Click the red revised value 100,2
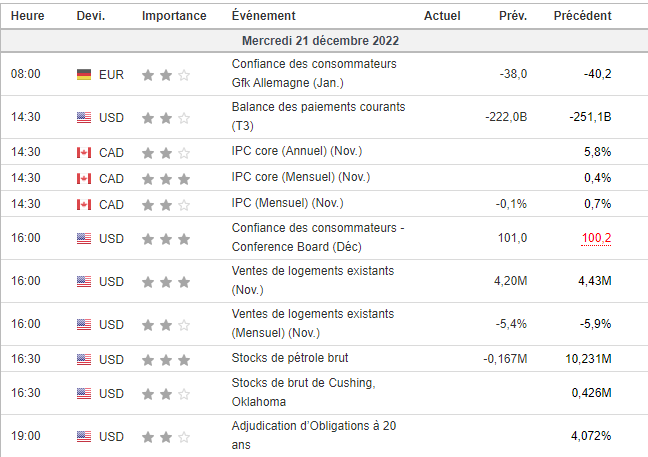Viewport: 648px width, 457px height. 596,238
